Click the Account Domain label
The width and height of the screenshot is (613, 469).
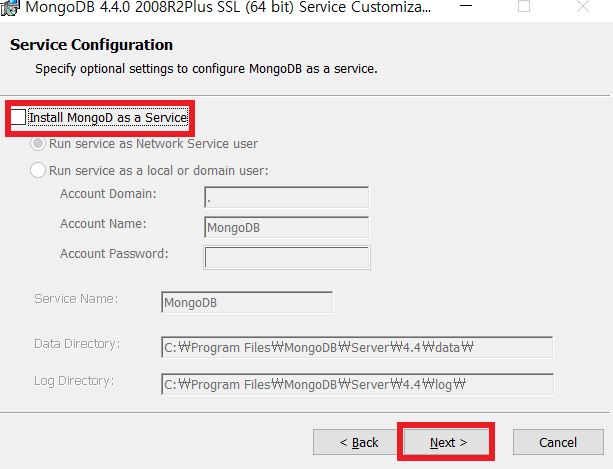click(108, 193)
